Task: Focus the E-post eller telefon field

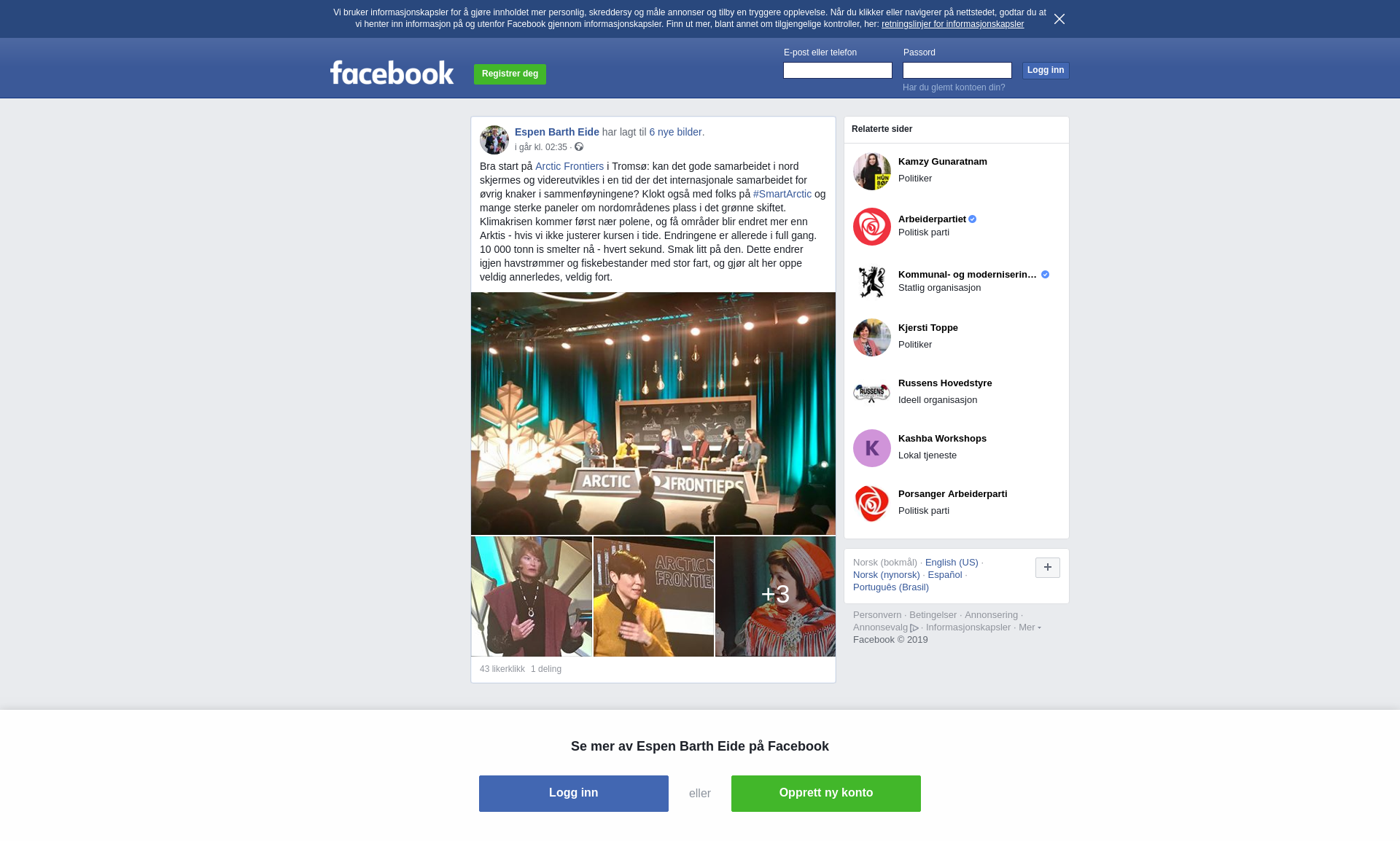Action: click(x=838, y=70)
